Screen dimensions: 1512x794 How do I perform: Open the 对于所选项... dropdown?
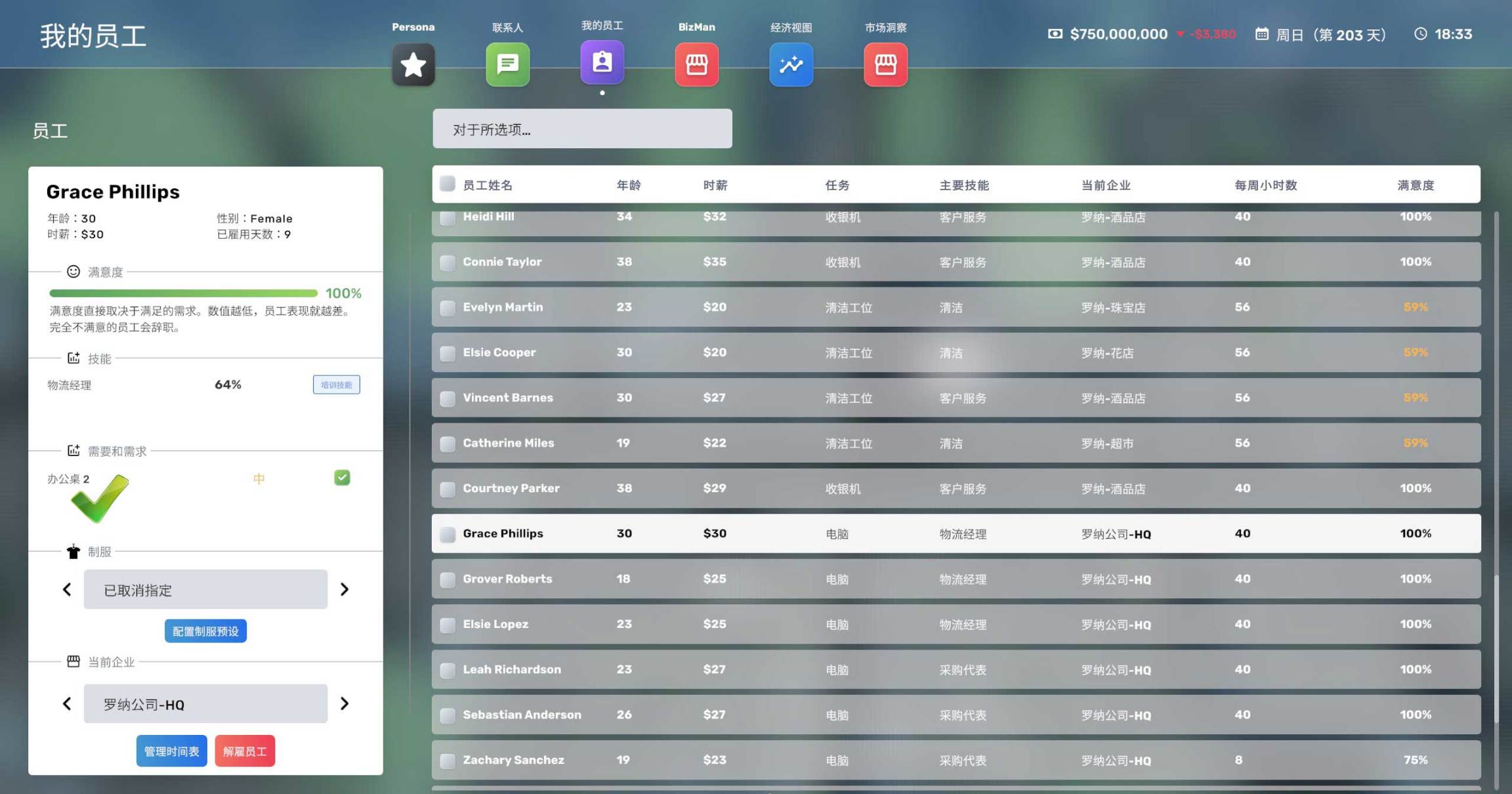[x=582, y=129]
